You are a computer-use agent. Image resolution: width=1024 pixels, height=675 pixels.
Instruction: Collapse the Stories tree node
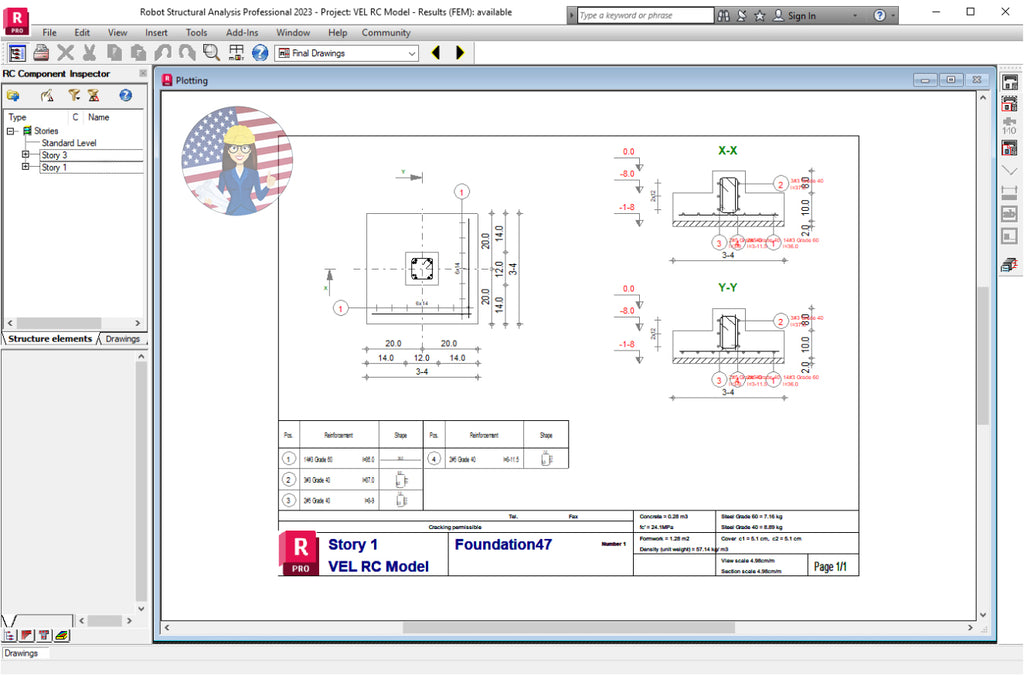10,130
